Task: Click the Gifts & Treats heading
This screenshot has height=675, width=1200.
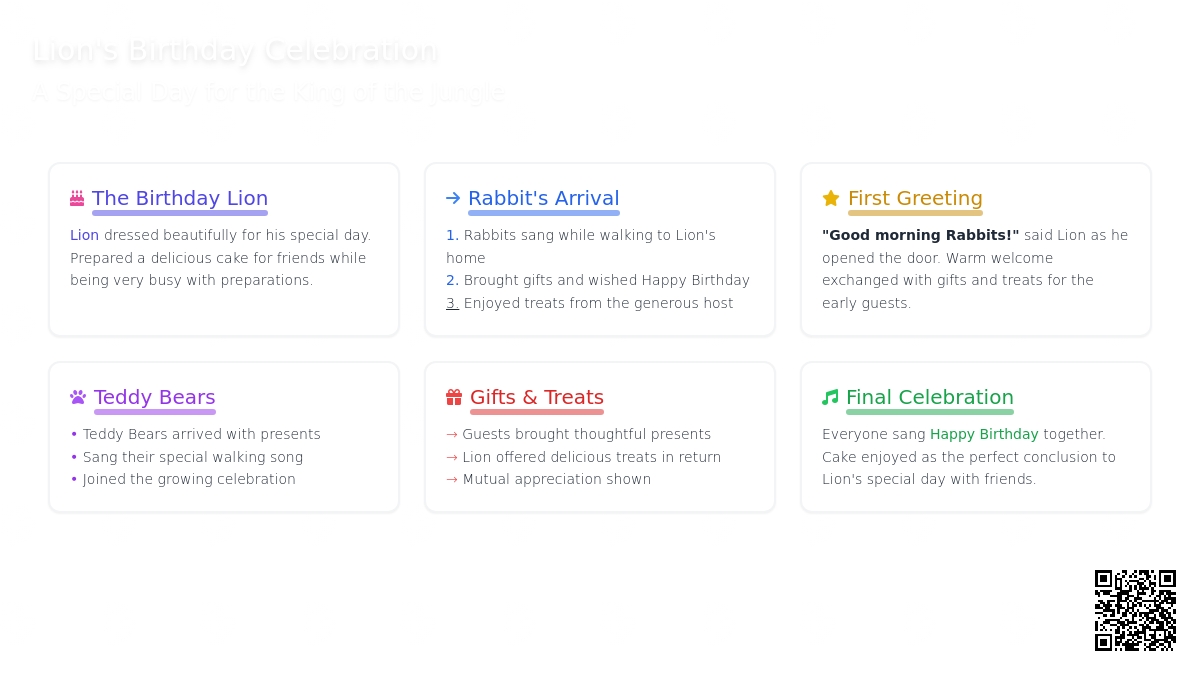Action: 537,397
